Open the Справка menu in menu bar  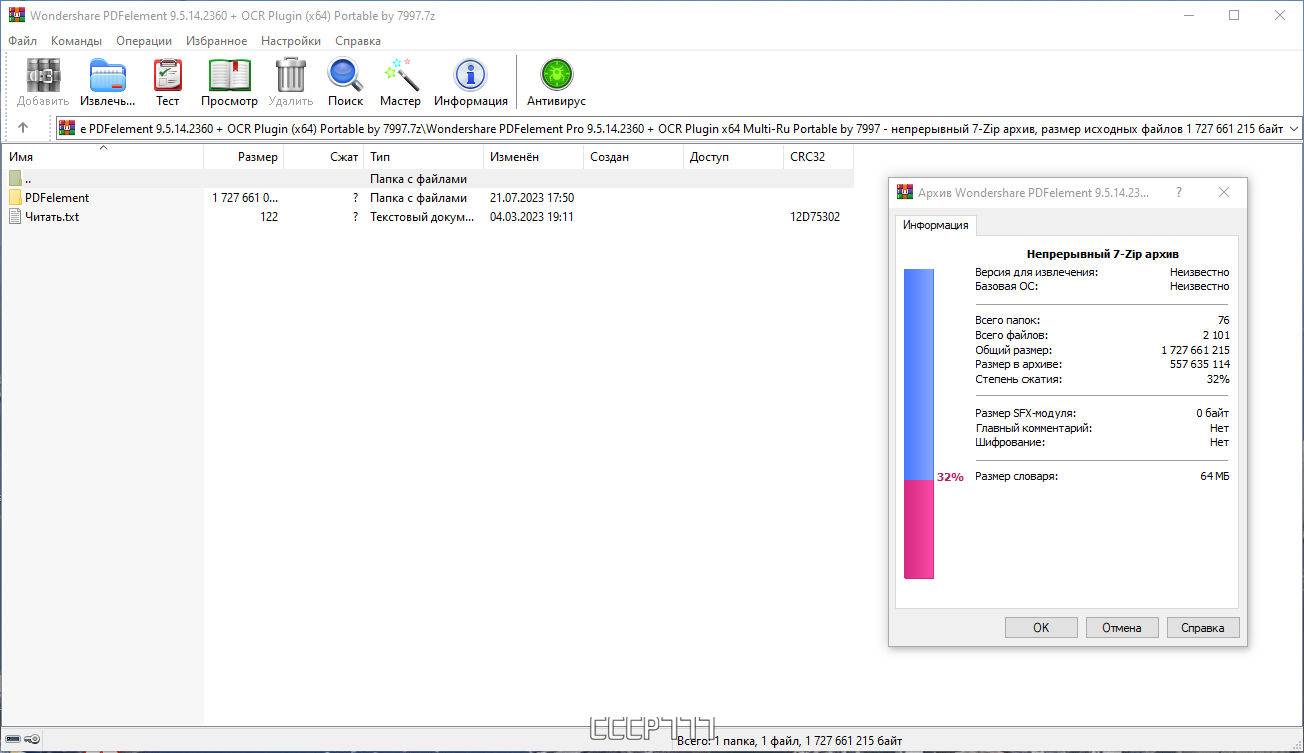pos(358,41)
